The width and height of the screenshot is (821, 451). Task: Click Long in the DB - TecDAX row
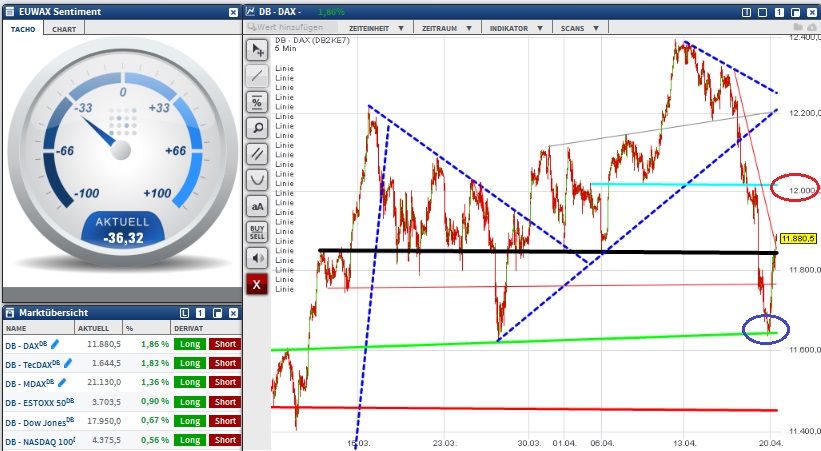(190, 363)
